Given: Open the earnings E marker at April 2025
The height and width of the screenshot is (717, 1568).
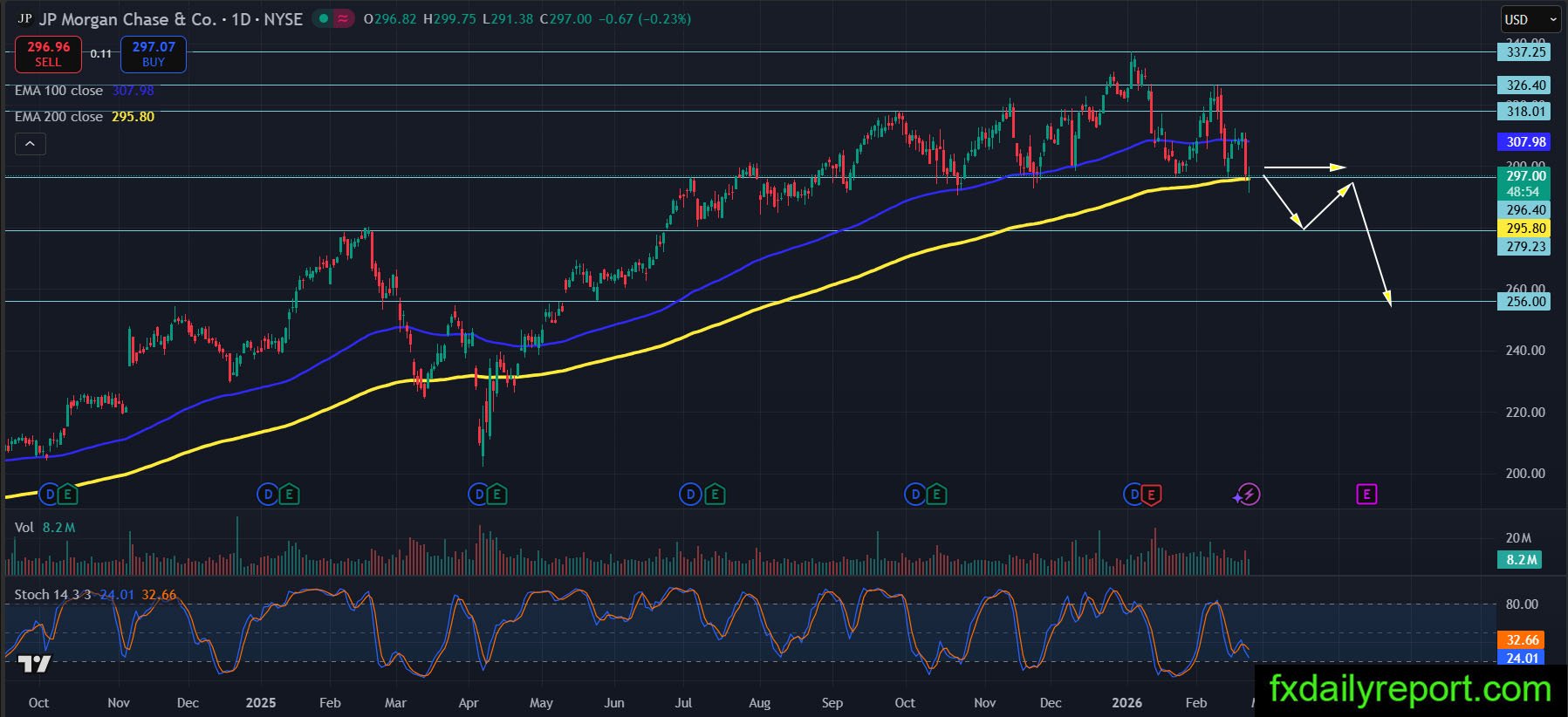Looking at the screenshot, I should coord(496,495).
